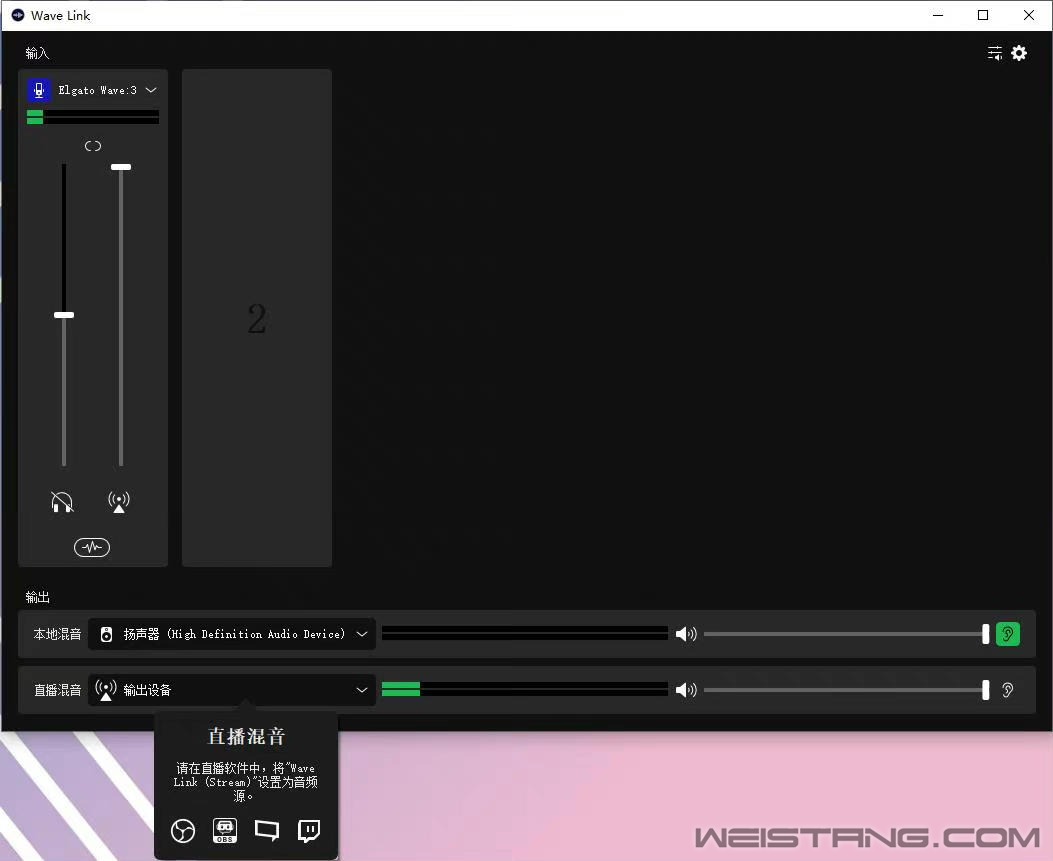Expand 扬声器 High Definition Audio Device dropdown
1053x861 pixels.
click(362, 634)
